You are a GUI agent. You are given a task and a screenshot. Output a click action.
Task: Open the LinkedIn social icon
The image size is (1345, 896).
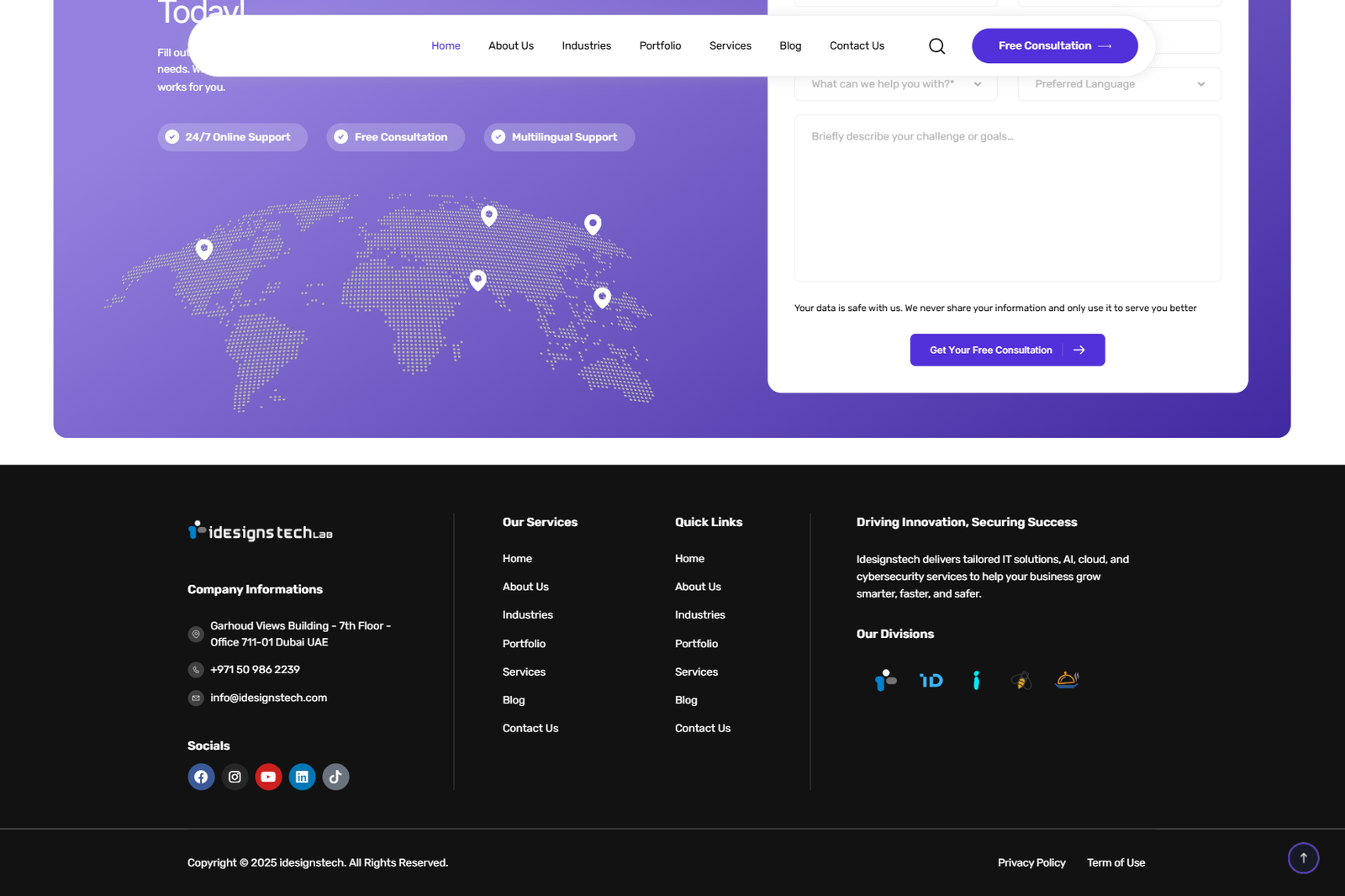click(302, 777)
